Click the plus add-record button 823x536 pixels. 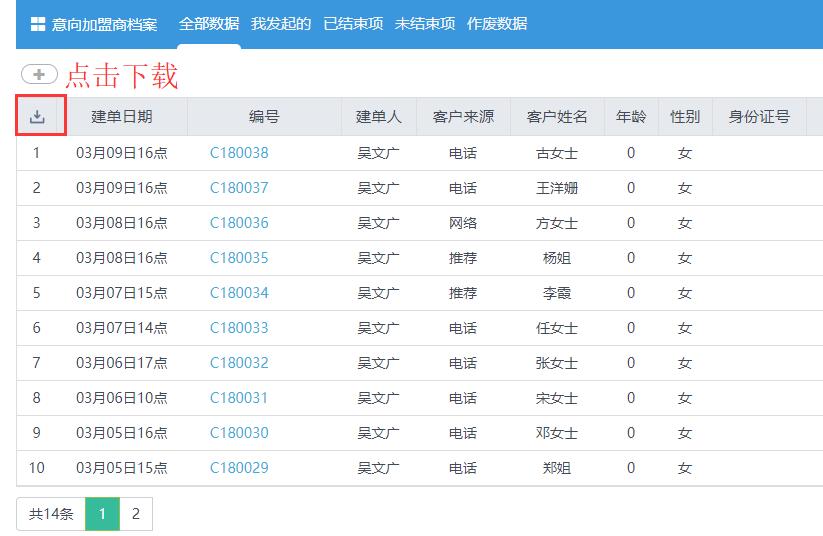(39, 74)
